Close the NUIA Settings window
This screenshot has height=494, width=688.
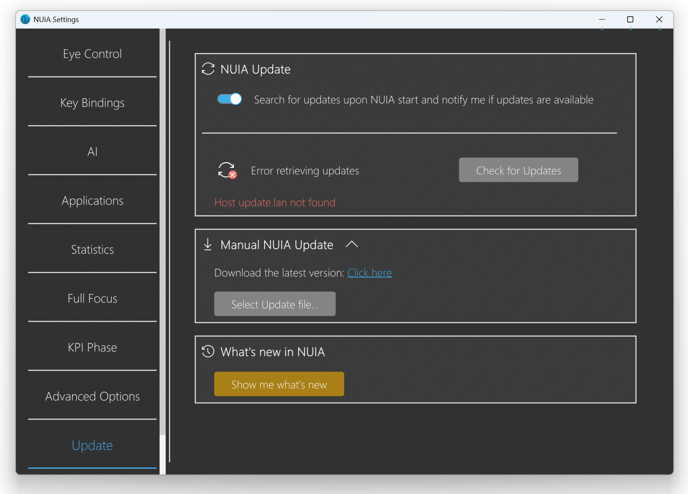coord(659,19)
